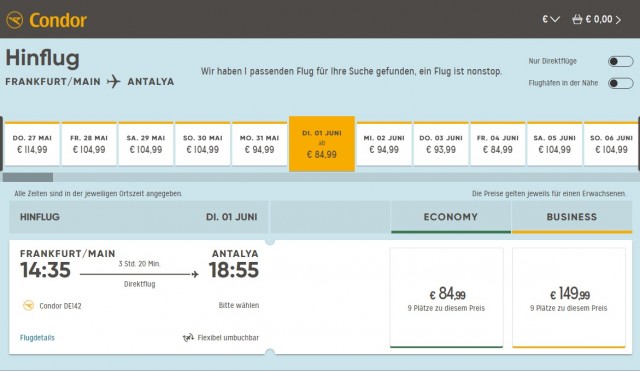
Task: Click the Flughäfen in der Nähe label
Action: click(x=563, y=83)
